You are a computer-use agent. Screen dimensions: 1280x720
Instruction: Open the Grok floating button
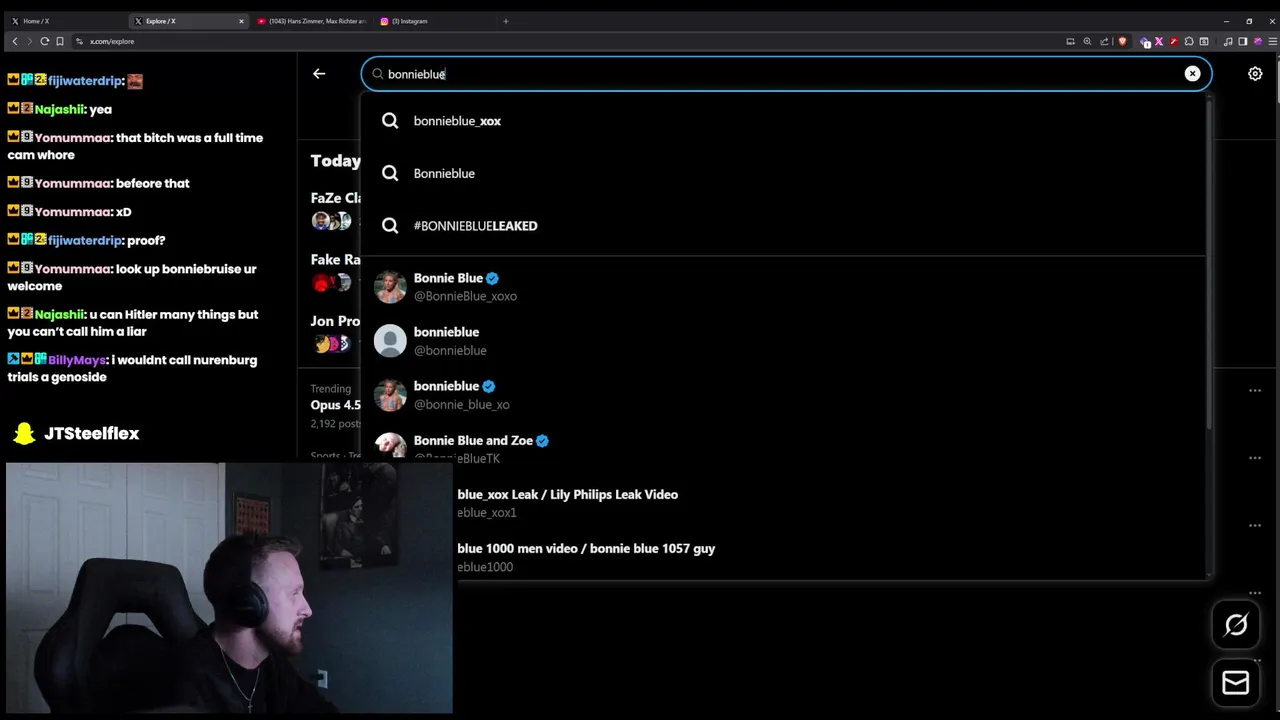(1236, 625)
